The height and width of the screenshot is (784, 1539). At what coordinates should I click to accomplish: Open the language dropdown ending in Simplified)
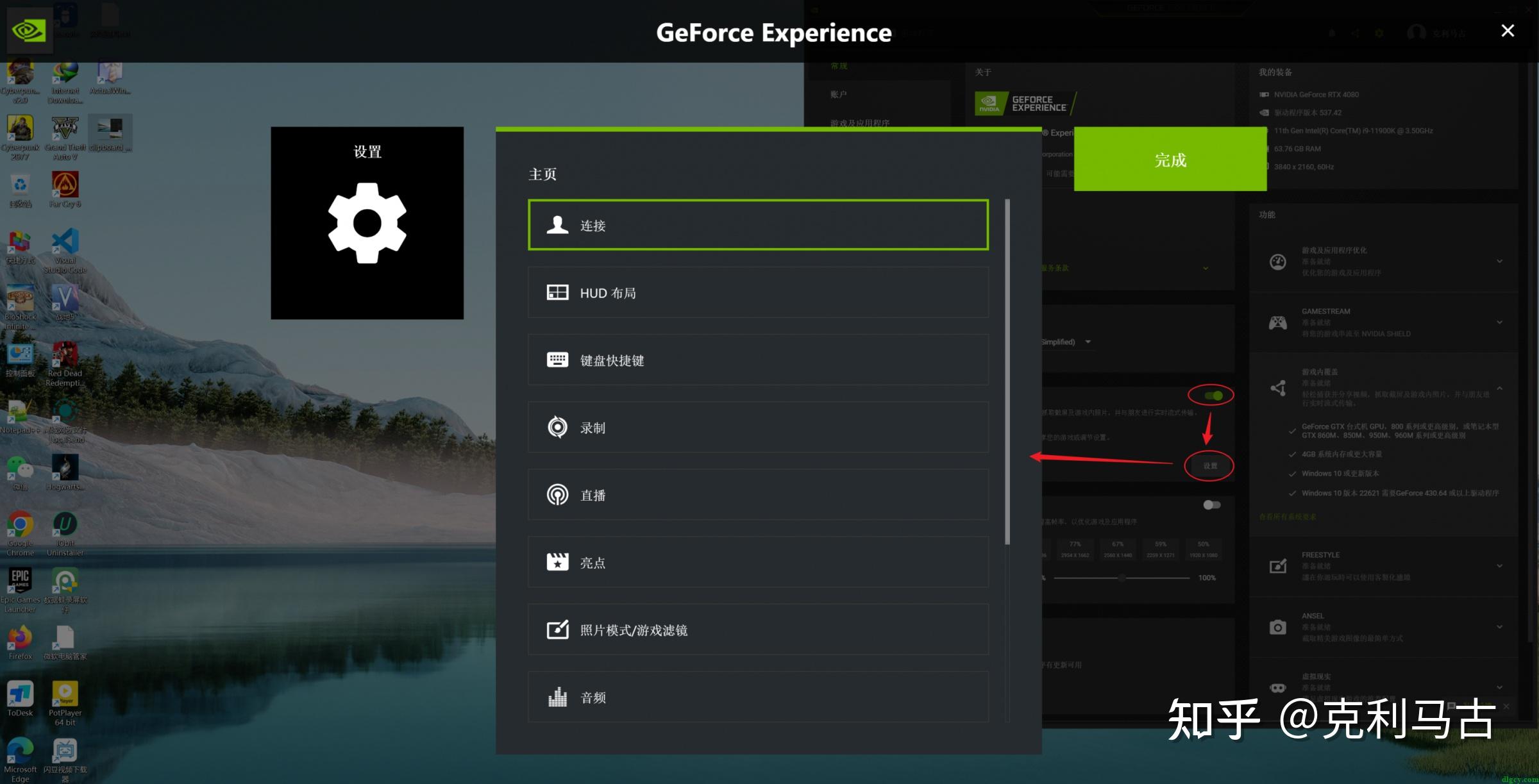click(x=1066, y=342)
